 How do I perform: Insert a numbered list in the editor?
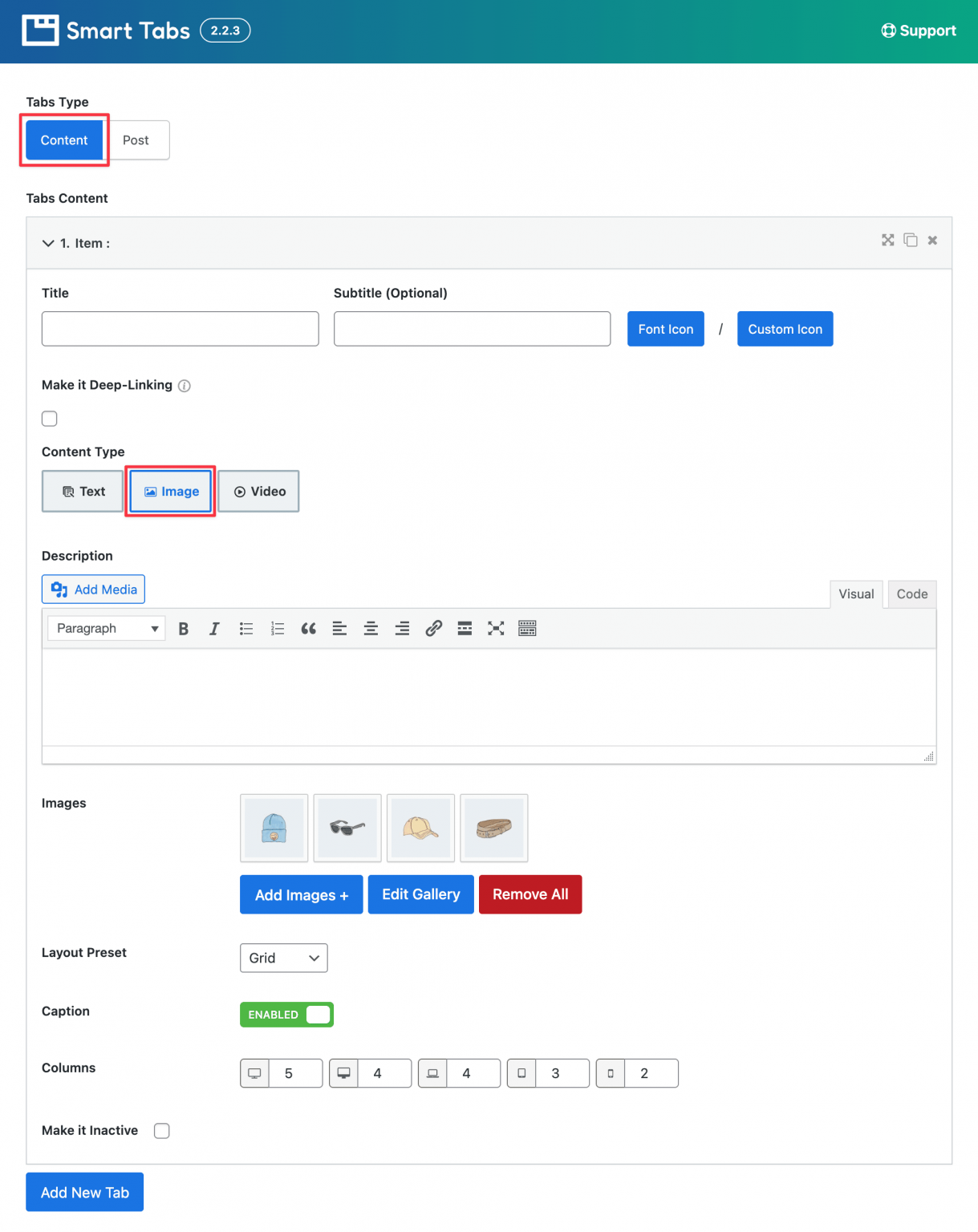pos(277,628)
